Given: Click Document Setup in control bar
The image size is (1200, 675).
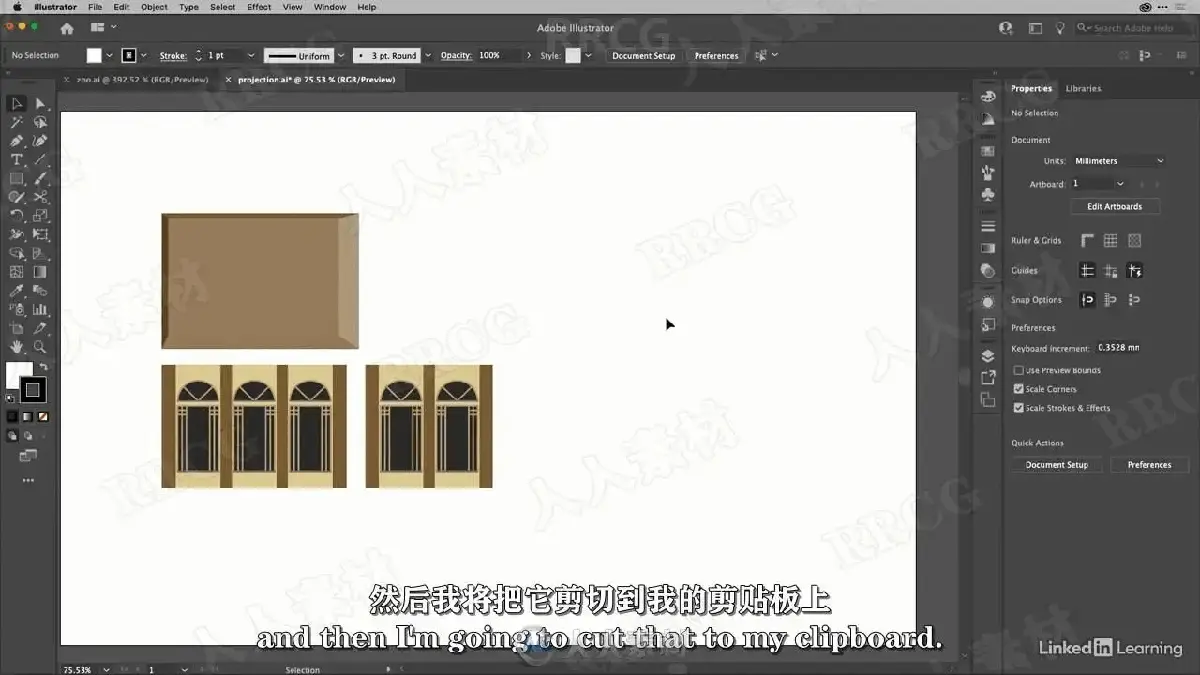Looking at the screenshot, I should point(644,56).
